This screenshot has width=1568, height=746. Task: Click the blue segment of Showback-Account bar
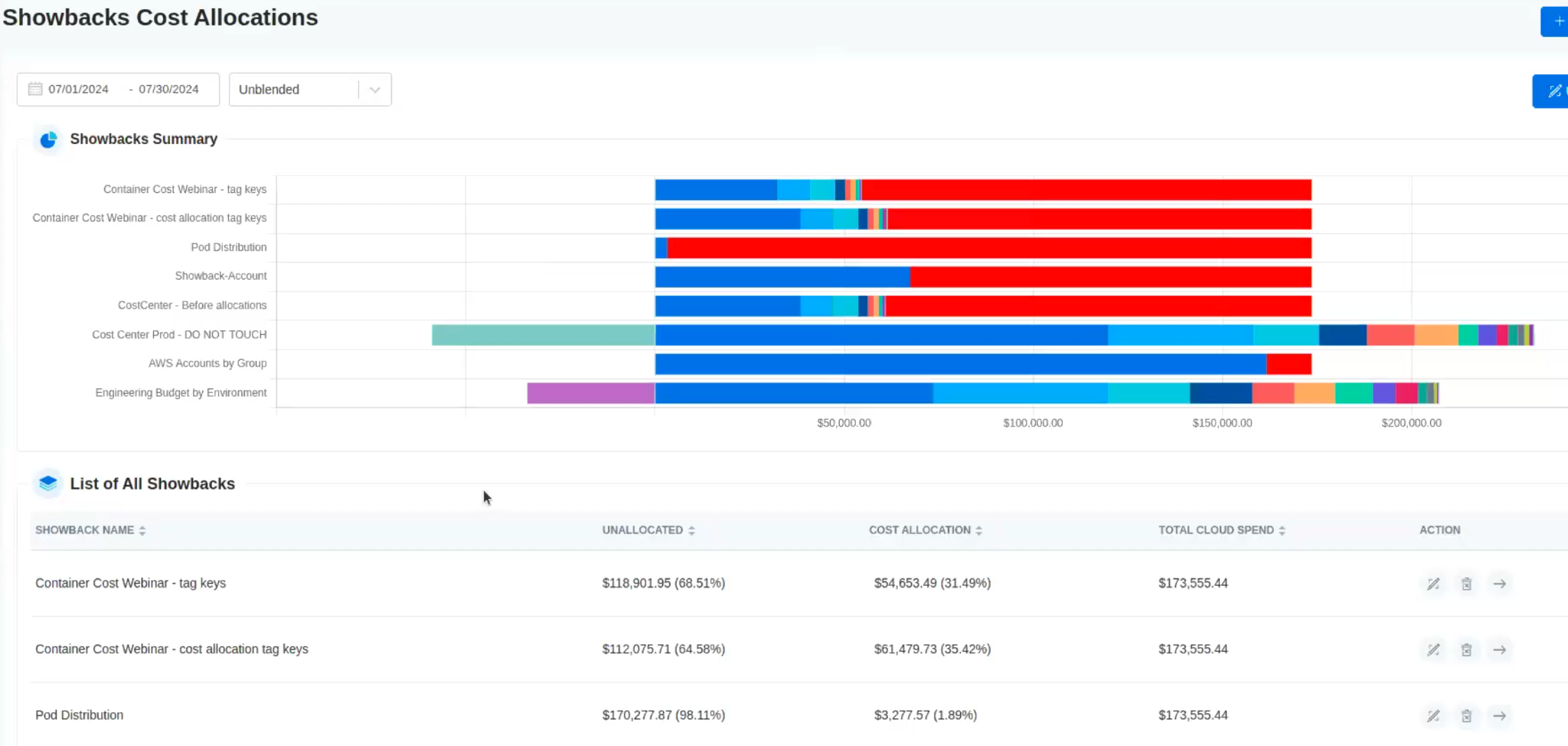(782, 276)
